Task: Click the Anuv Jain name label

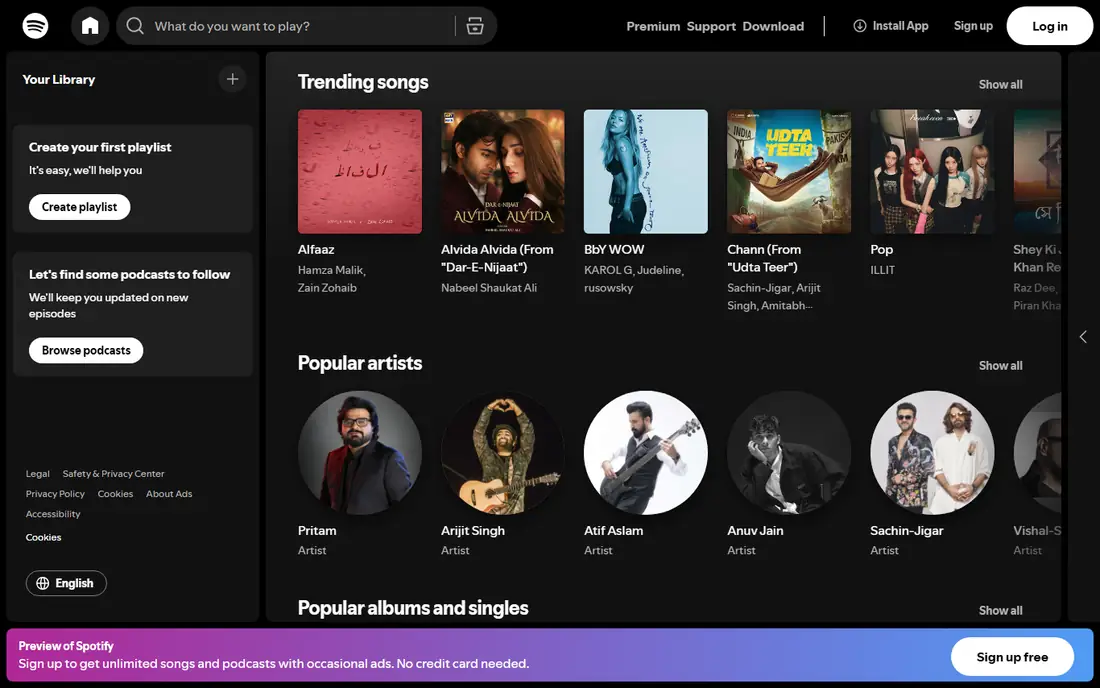Action: (755, 530)
